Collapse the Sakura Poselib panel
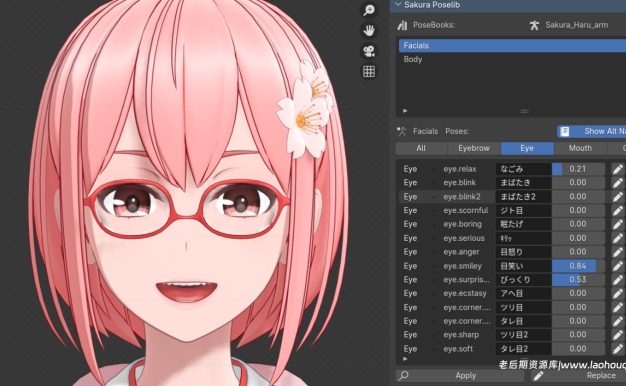This screenshot has height=386, width=626. [x=398, y=5]
